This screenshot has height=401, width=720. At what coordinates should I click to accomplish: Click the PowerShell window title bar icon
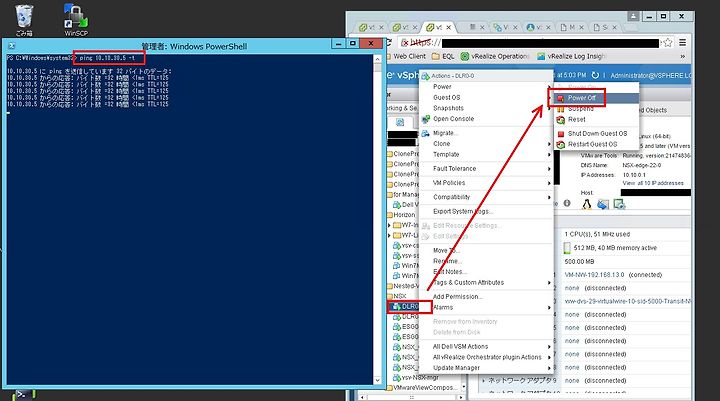coord(12,46)
